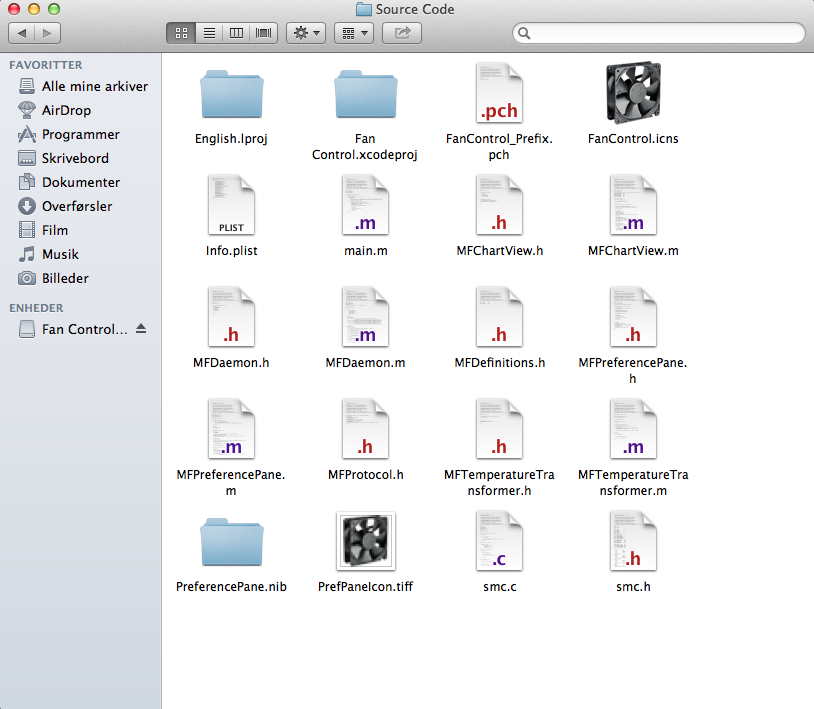
Task: Click the FAVORITTER section header
Action: tap(46, 65)
